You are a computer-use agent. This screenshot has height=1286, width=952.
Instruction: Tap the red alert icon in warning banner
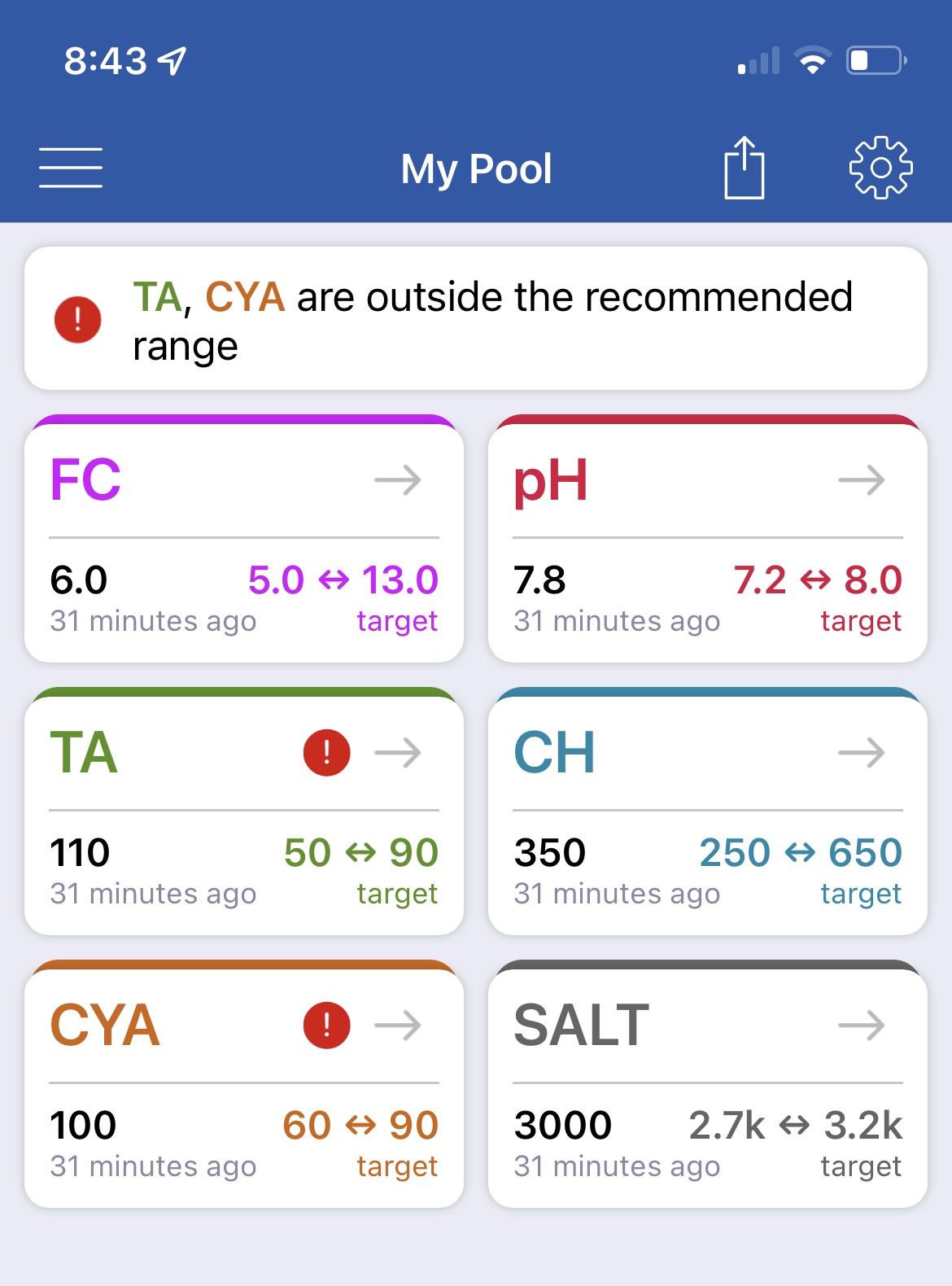point(78,319)
